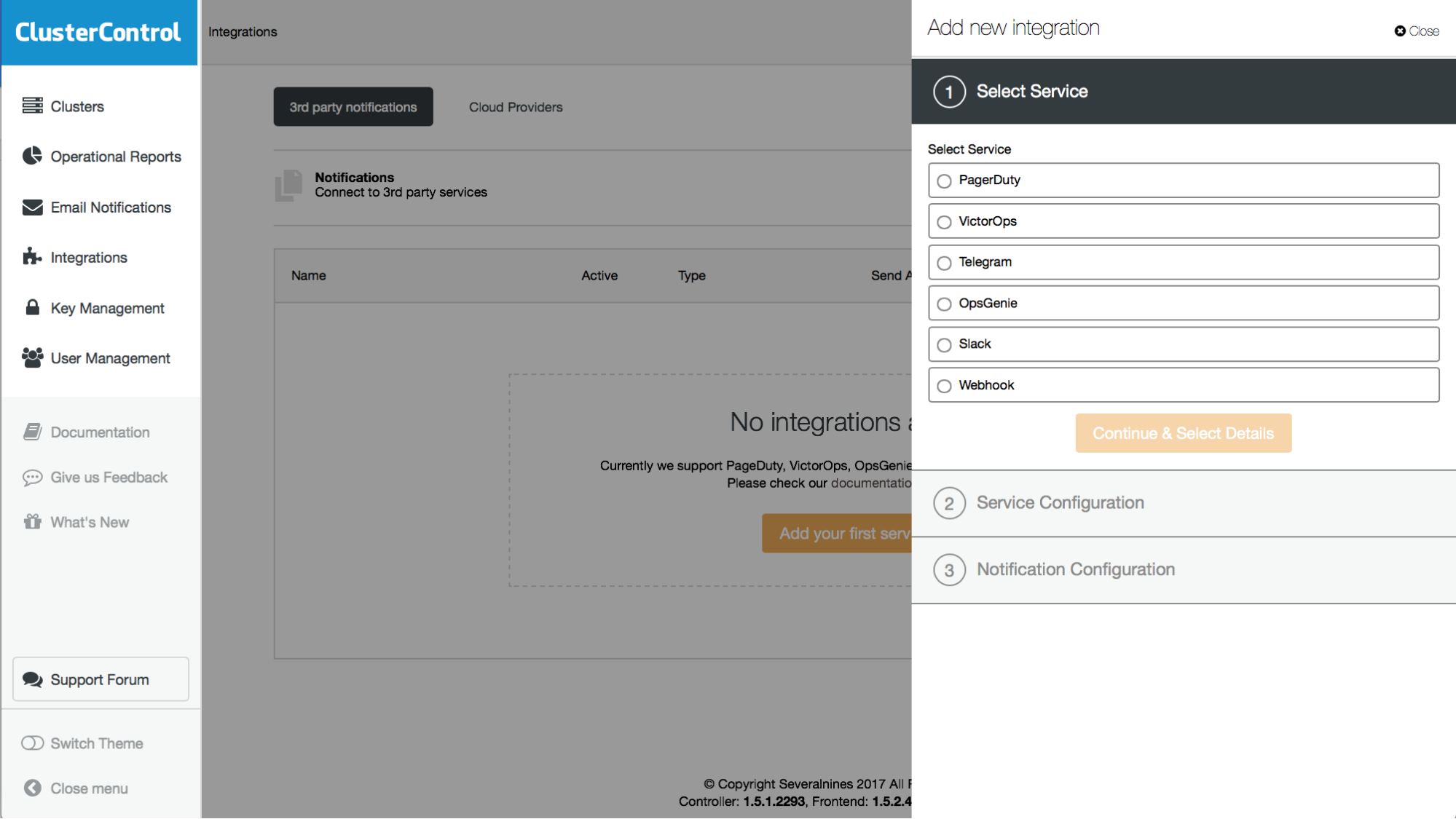Click the Integrations breadcrumb title
1456x819 pixels.
pyautogui.click(x=243, y=32)
